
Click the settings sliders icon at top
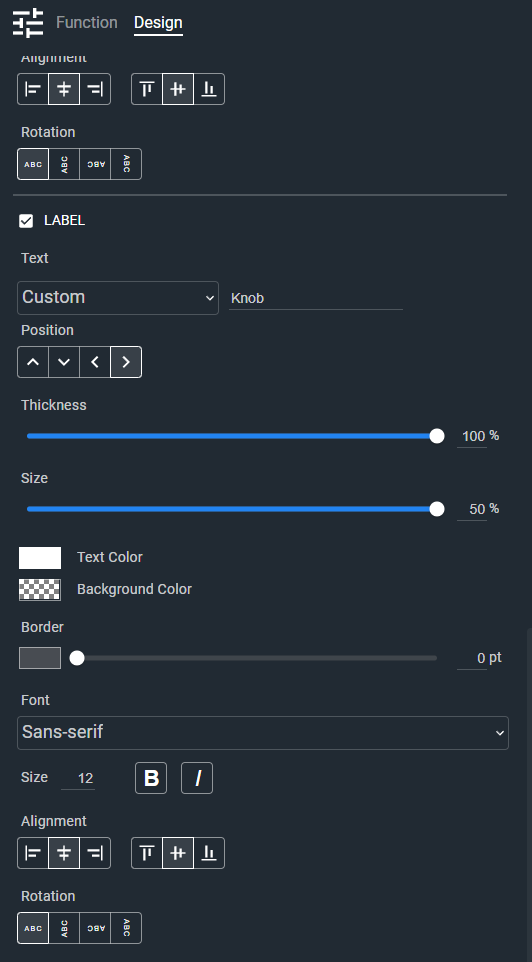28,23
